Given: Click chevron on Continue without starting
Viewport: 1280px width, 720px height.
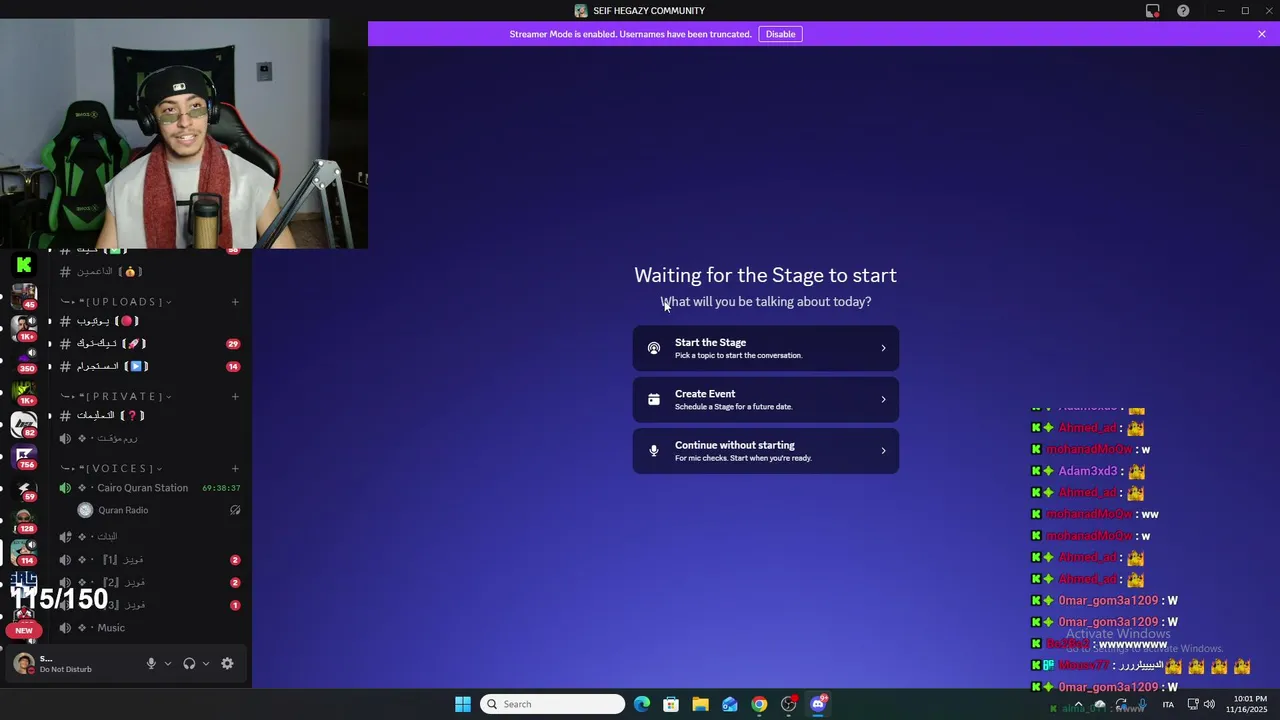Looking at the screenshot, I should coord(883,451).
